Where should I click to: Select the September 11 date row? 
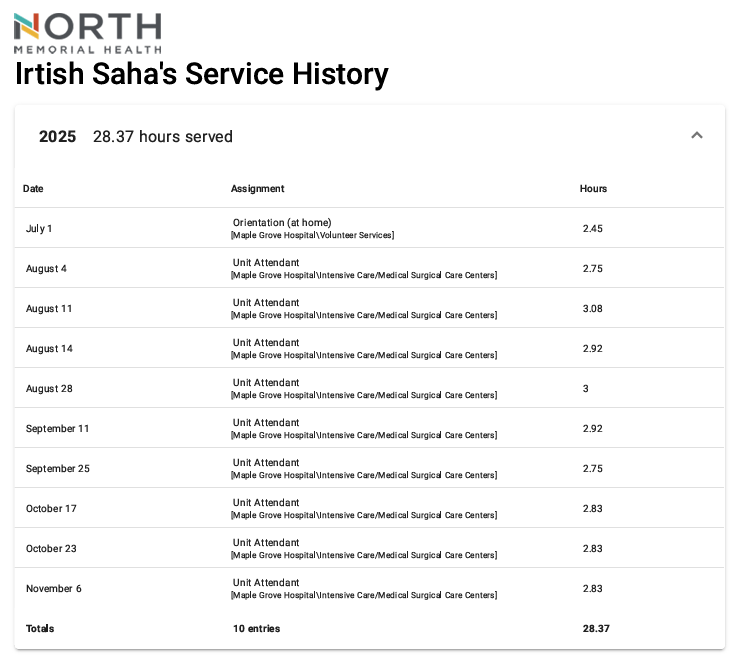(57, 428)
